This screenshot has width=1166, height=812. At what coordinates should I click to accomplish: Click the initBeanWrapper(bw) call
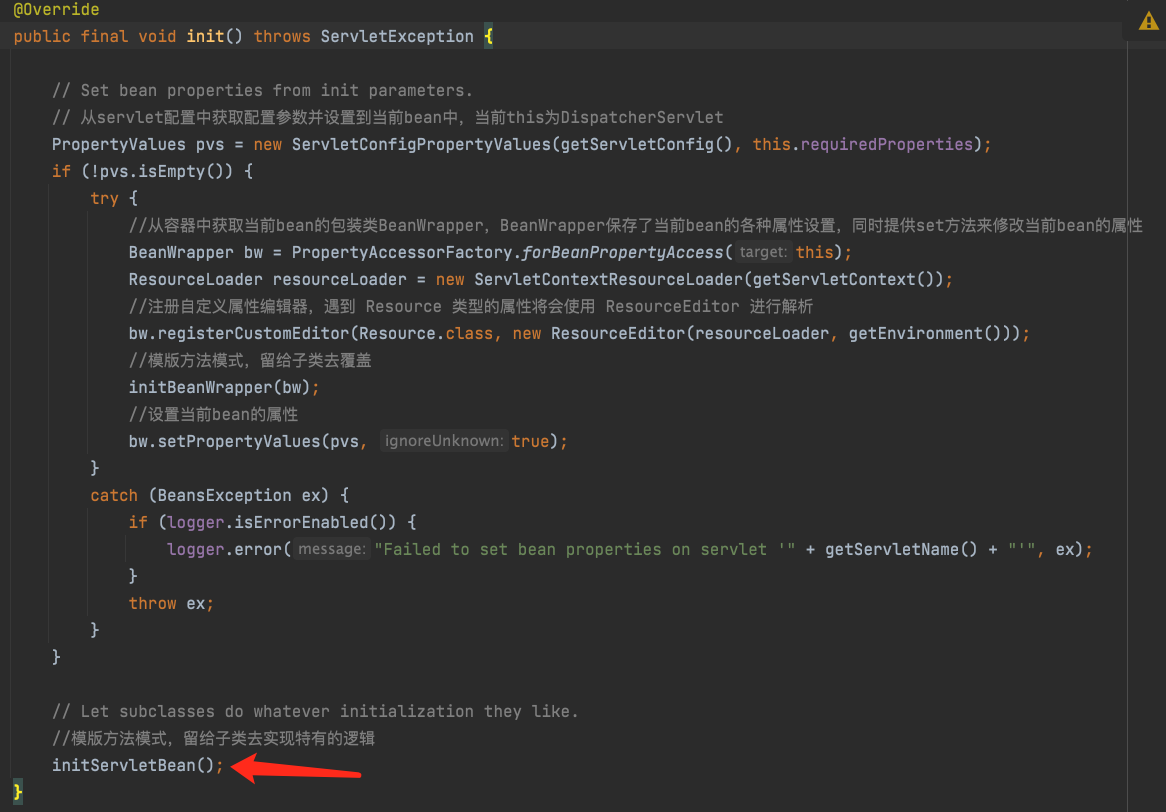point(219,387)
